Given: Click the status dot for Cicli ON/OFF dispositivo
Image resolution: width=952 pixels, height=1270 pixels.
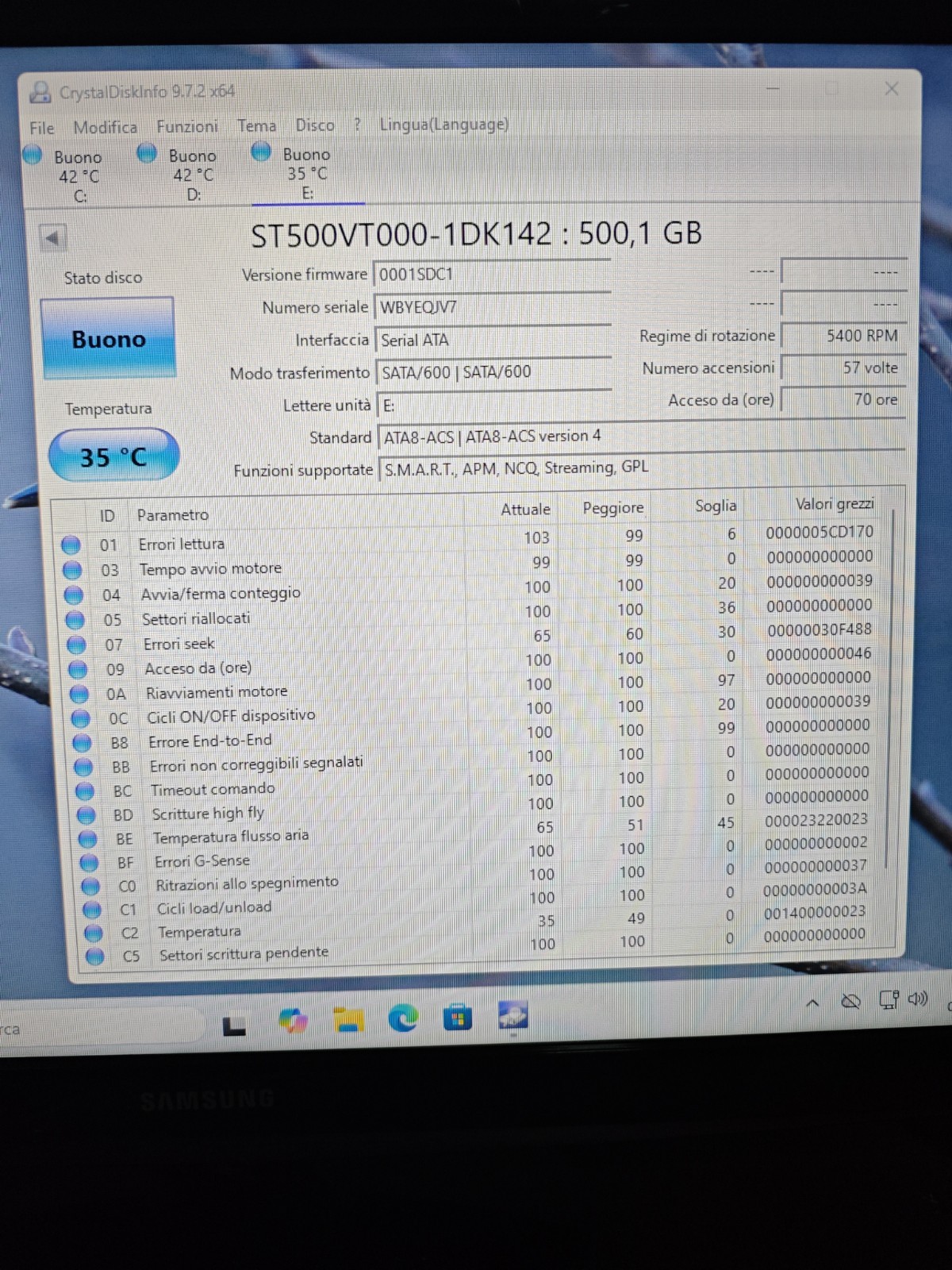Looking at the screenshot, I should (81, 718).
